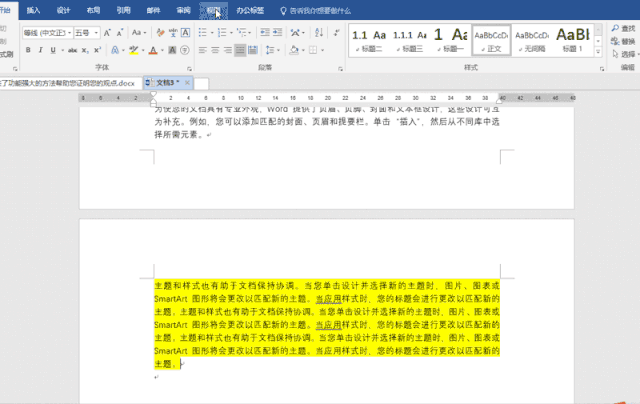Apply paragraph shading with the paint bucket
The image size is (640, 404).
click(x=294, y=50)
